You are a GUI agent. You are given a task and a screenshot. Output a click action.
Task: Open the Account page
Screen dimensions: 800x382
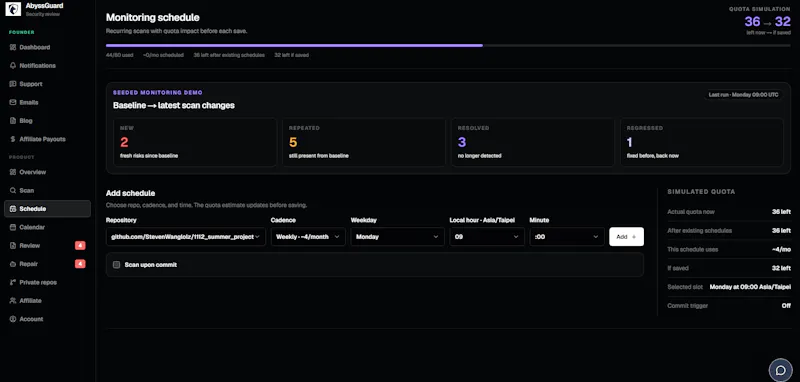47,319
